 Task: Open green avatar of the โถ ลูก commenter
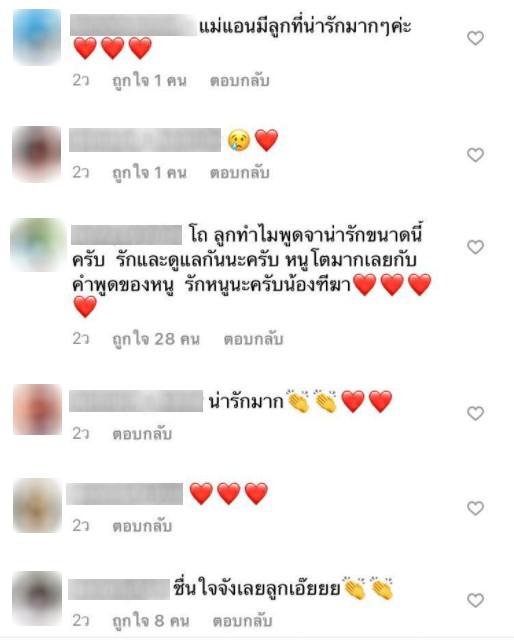[38, 245]
